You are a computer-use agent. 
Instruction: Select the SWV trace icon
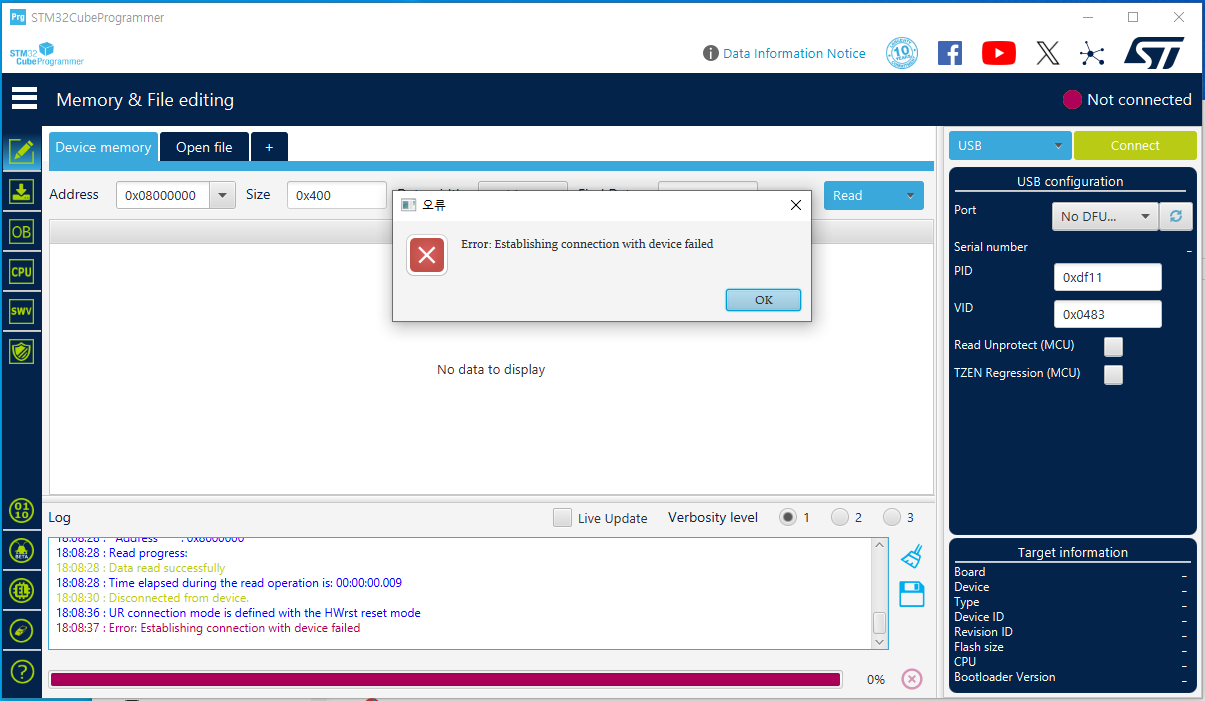click(x=22, y=311)
